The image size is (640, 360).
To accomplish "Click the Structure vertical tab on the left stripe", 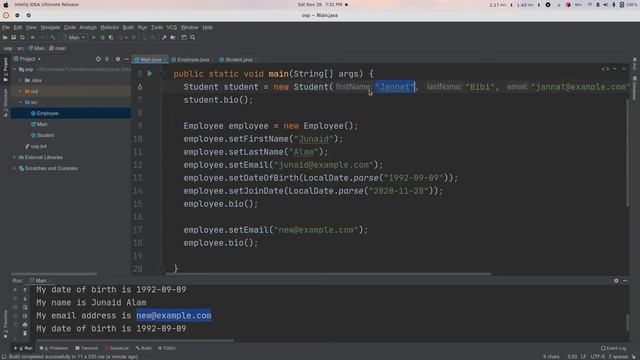I will pos(5,103).
